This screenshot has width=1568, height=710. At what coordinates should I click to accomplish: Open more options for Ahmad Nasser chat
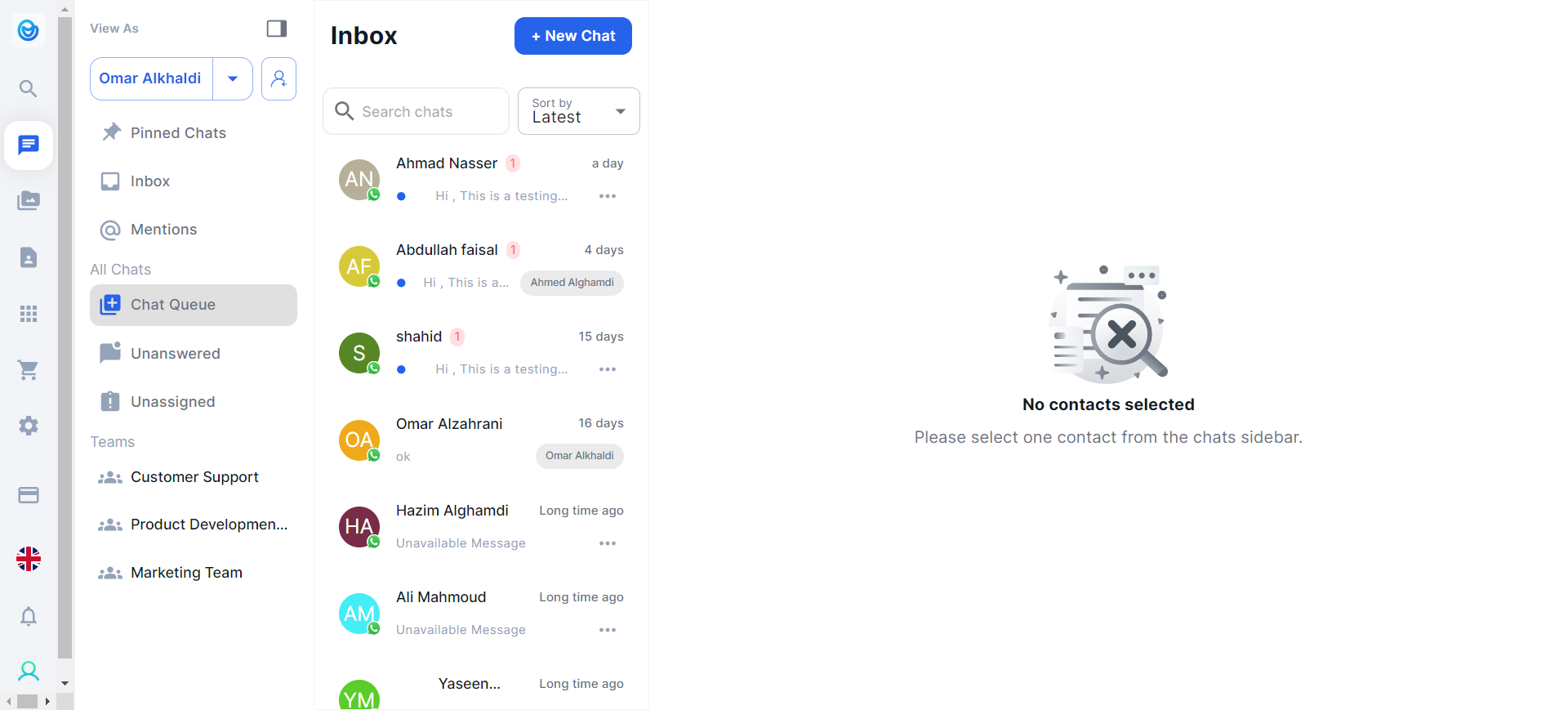[608, 196]
